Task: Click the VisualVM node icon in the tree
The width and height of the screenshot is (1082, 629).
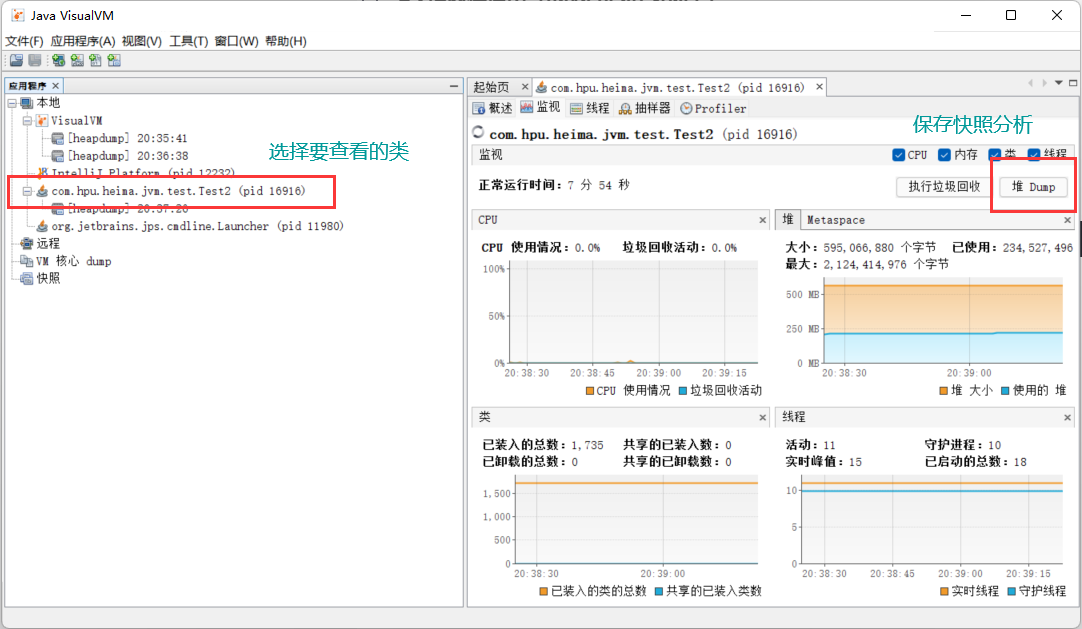Action: (42, 121)
